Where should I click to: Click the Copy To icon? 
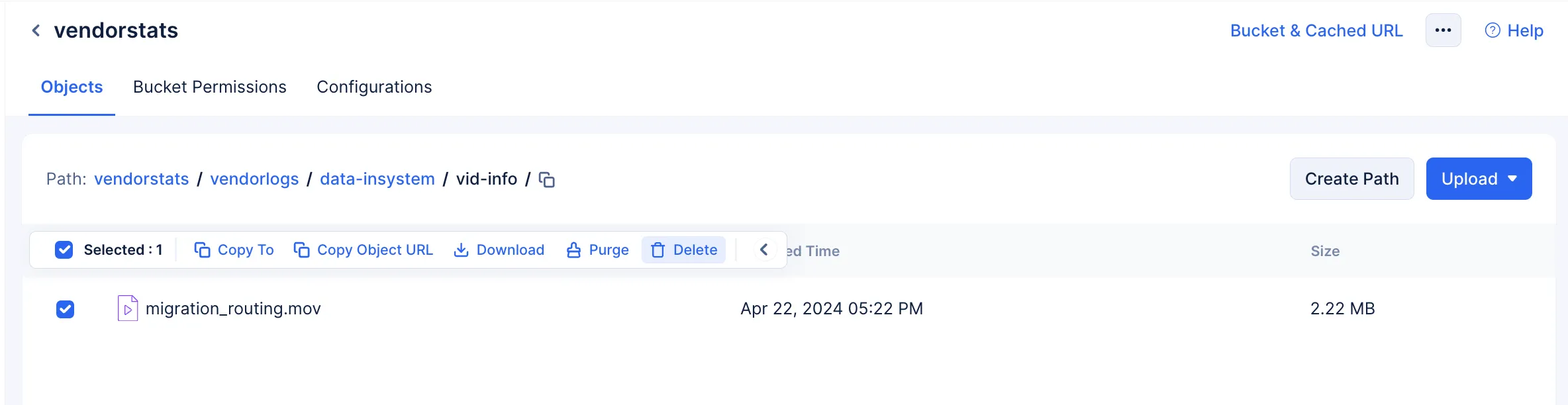click(x=202, y=249)
